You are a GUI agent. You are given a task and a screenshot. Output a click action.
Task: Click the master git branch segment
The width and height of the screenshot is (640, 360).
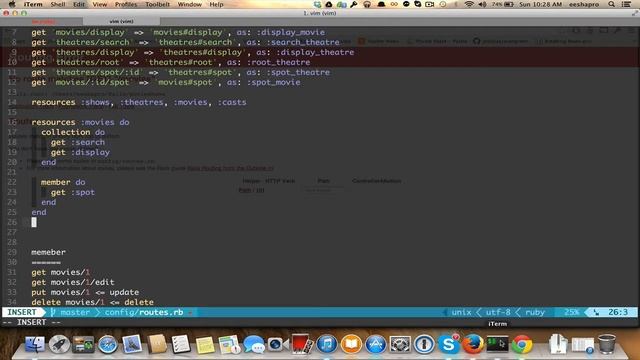click(70, 312)
